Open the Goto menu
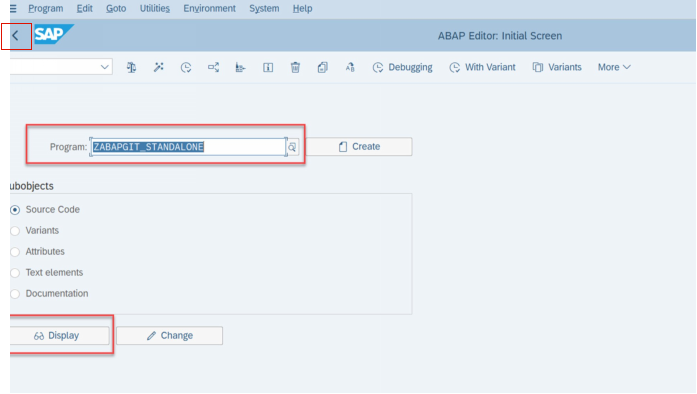This screenshot has width=697, height=394. 116,8
